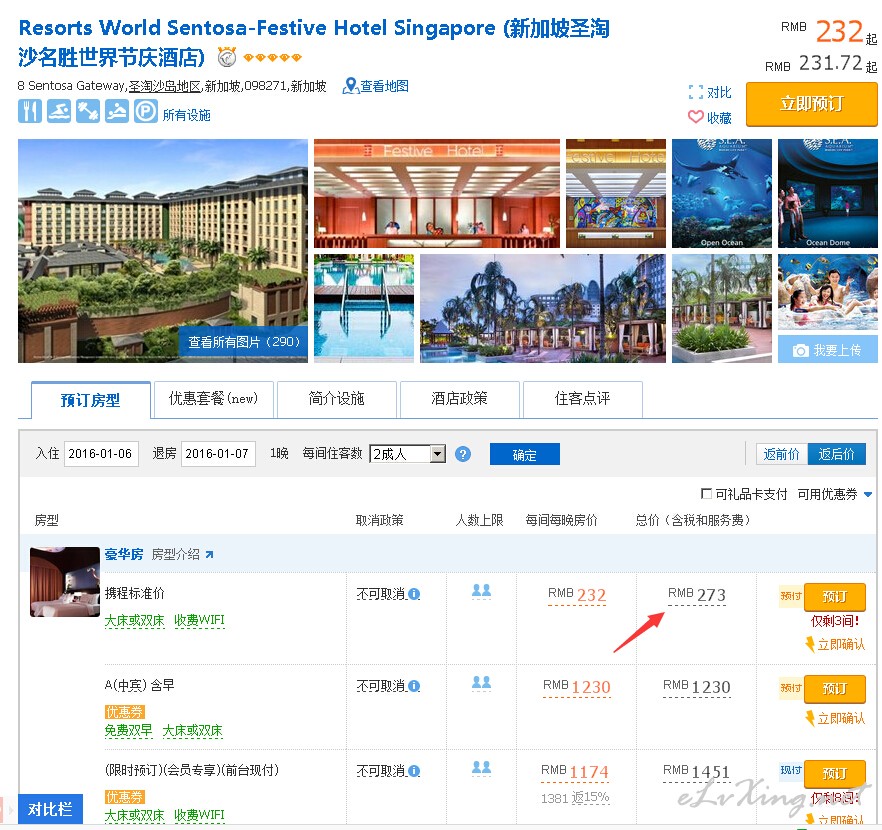Image resolution: width=882 pixels, height=830 pixels.
Task: Click the blue question mark help icon
Action: coord(462,454)
